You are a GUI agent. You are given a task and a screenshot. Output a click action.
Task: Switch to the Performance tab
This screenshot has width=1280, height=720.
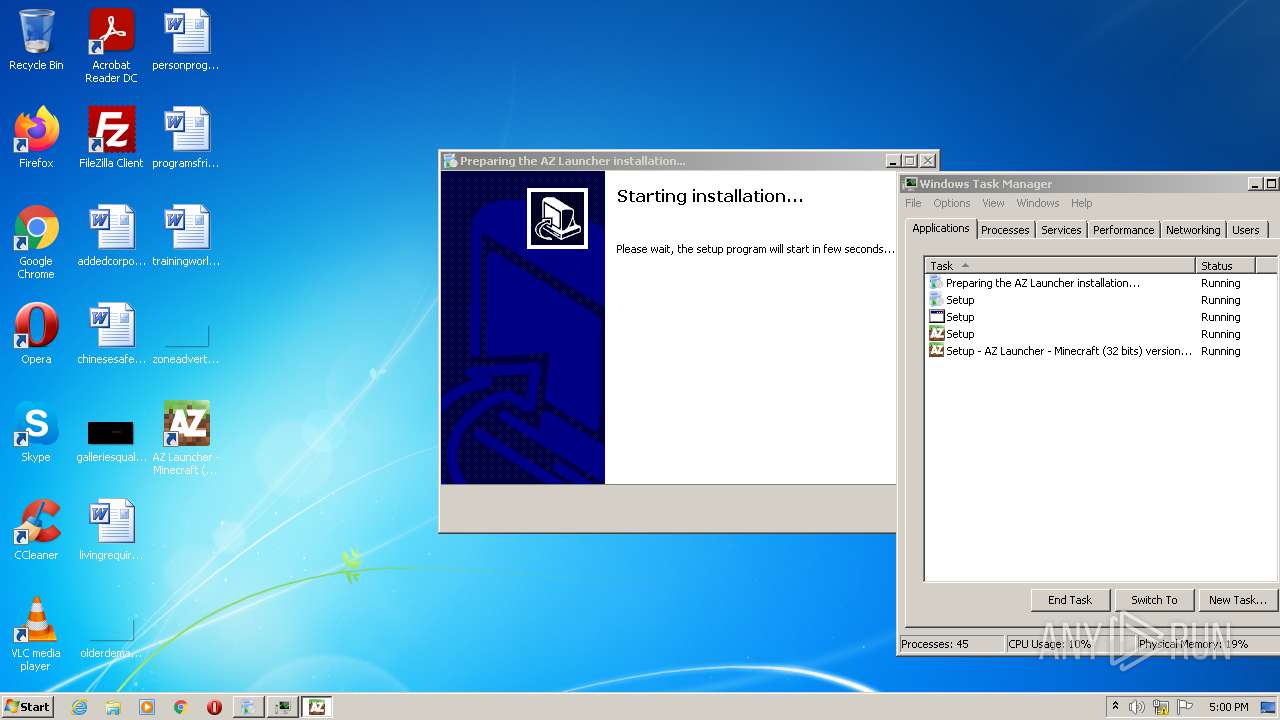pyautogui.click(x=1123, y=230)
